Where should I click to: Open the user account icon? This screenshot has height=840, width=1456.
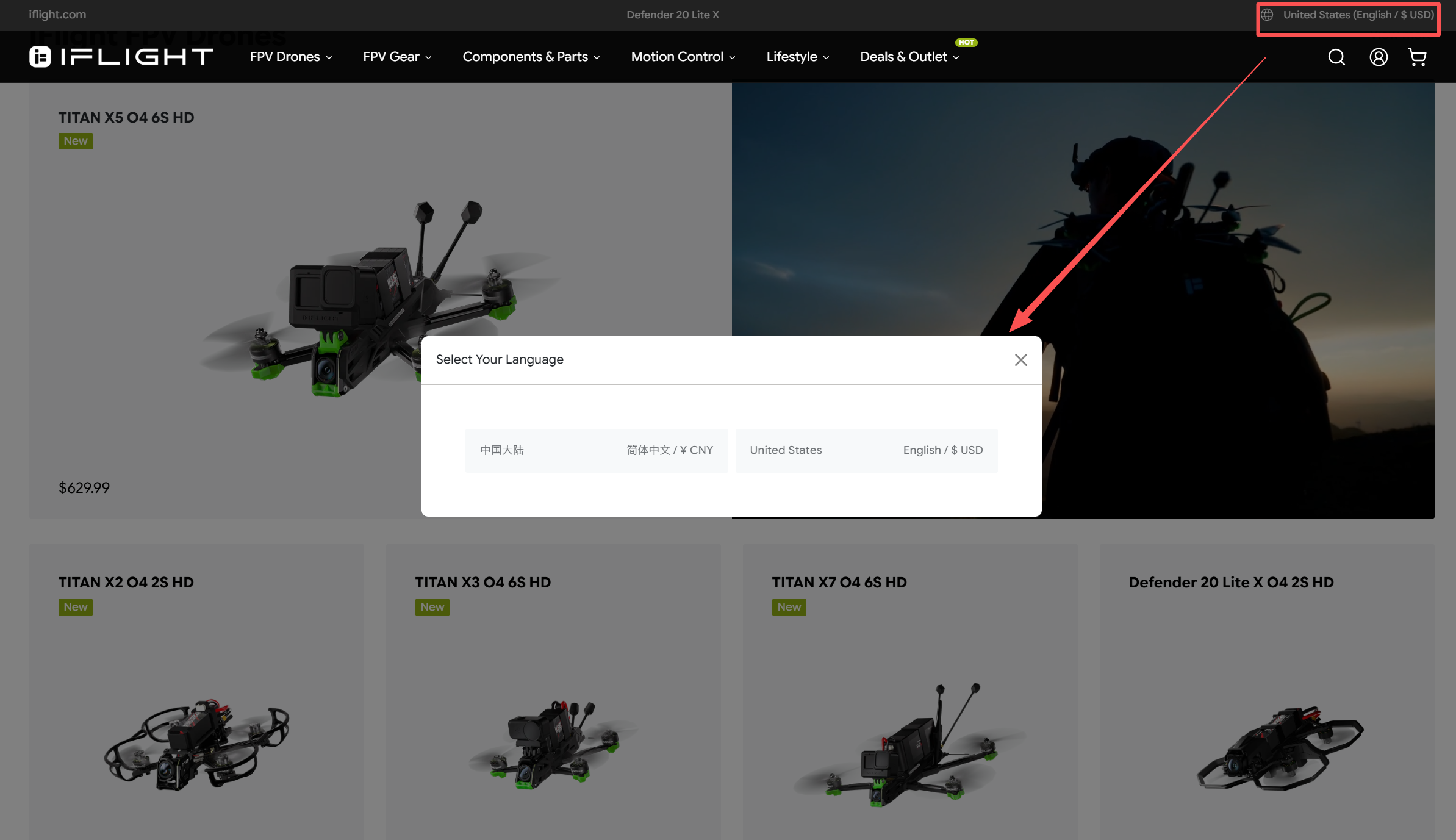pyautogui.click(x=1379, y=57)
